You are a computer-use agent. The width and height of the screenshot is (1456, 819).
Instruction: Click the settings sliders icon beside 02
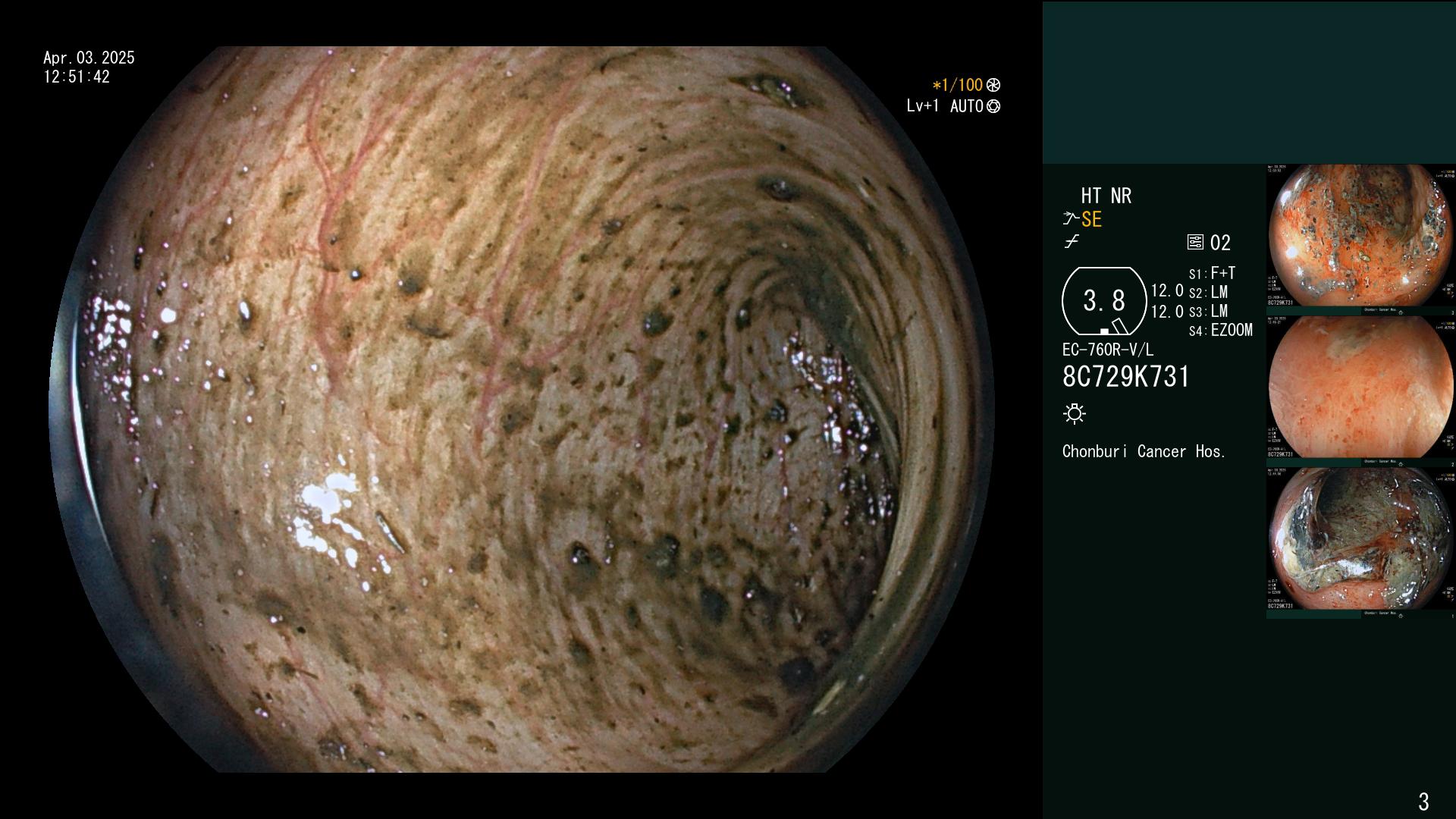[1195, 243]
